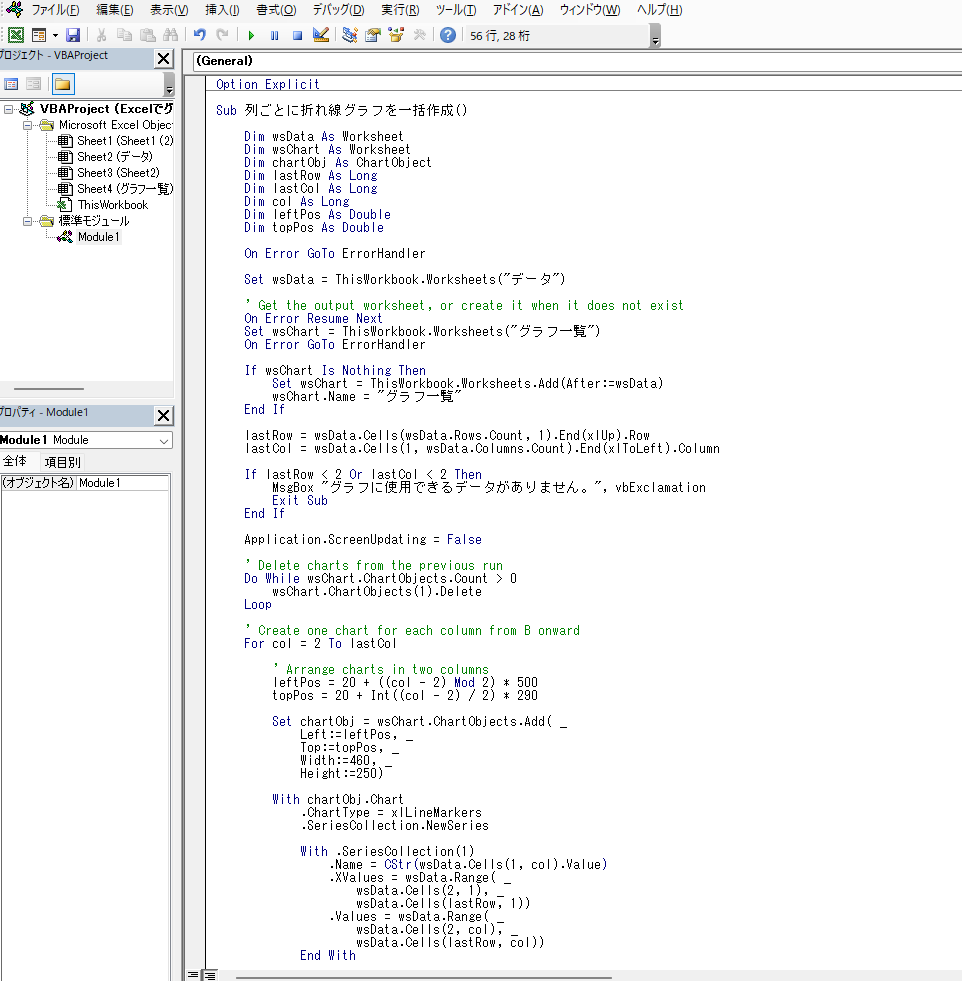962x981 pixels.
Task: Click the .ChartType = xlLineMarkers line
Action: (391, 813)
